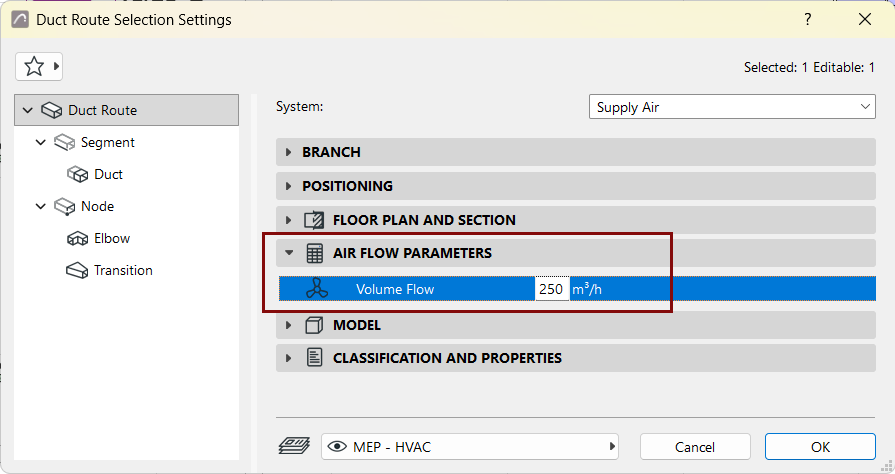Click the Transition item icon

[x=77, y=270]
